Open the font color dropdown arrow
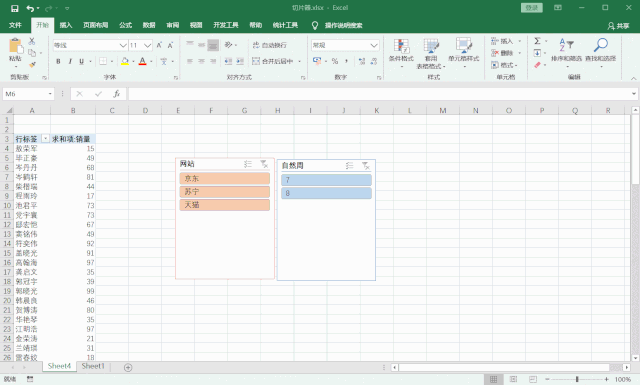The width and height of the screenshot is (640, 385). click(x=151, y=62)
